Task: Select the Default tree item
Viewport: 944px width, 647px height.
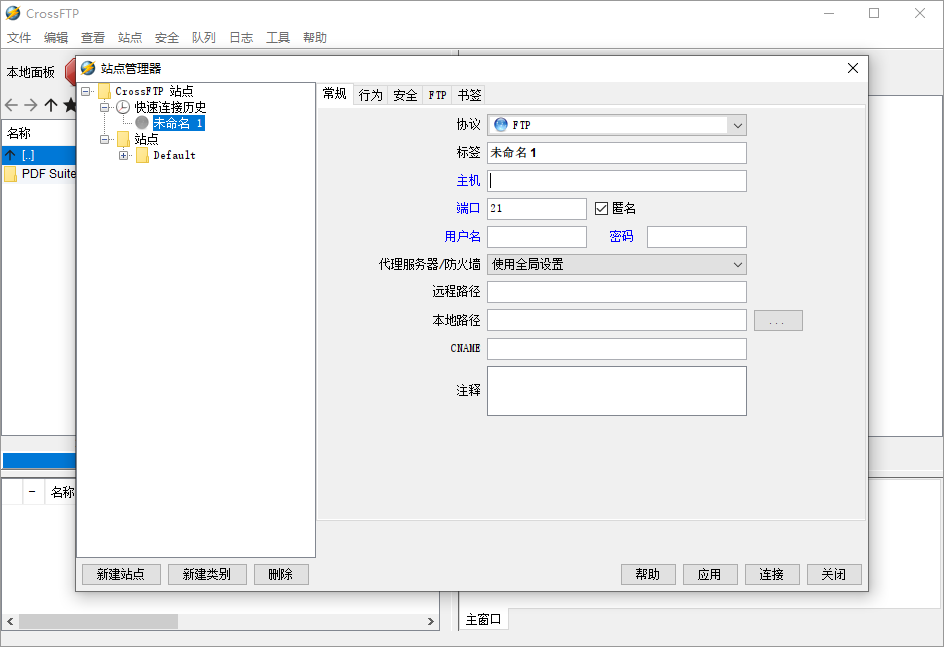Action: (175, 155)
